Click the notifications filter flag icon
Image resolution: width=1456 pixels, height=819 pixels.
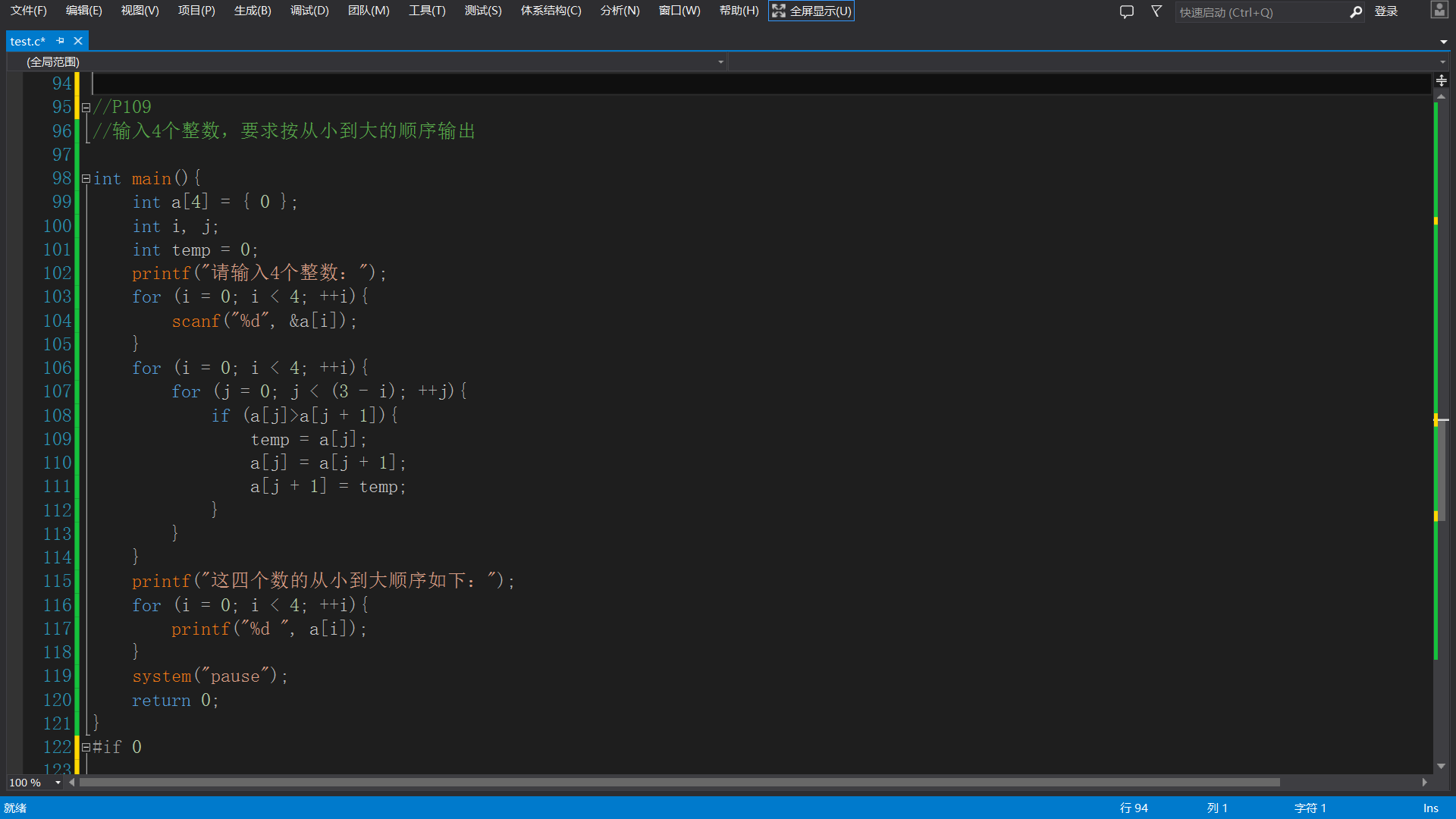tap(1156, 11)
